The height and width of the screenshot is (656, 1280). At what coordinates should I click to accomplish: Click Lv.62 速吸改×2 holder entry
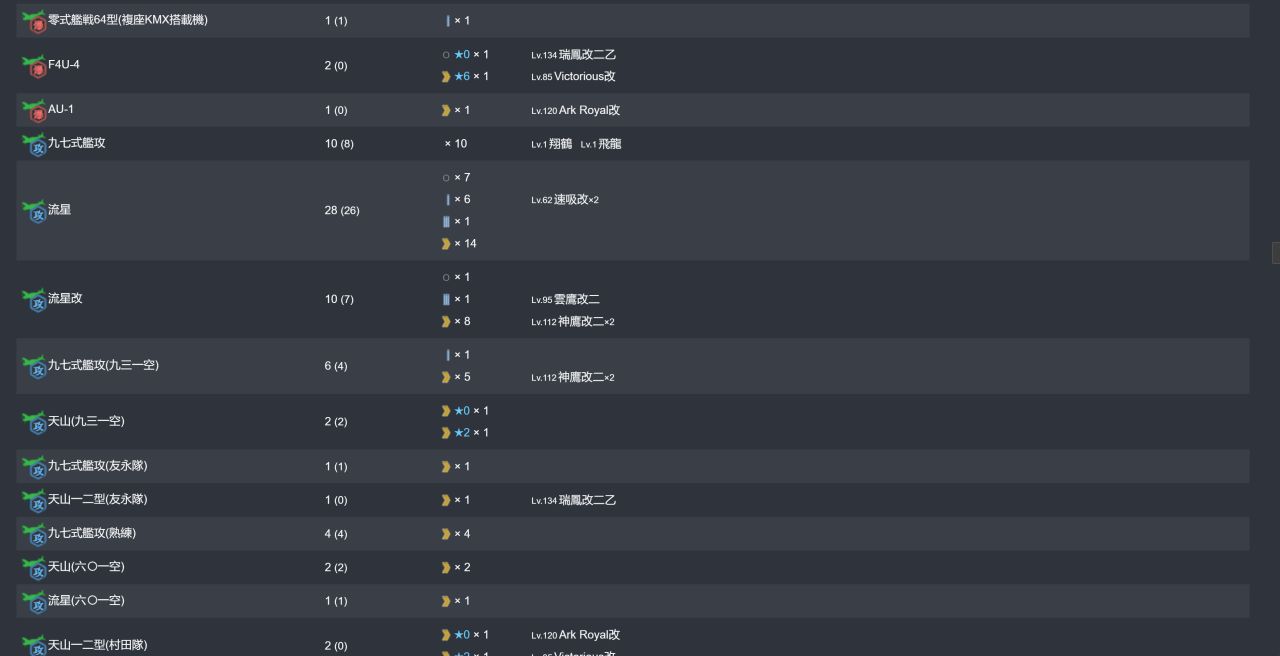tap(565, 200)
